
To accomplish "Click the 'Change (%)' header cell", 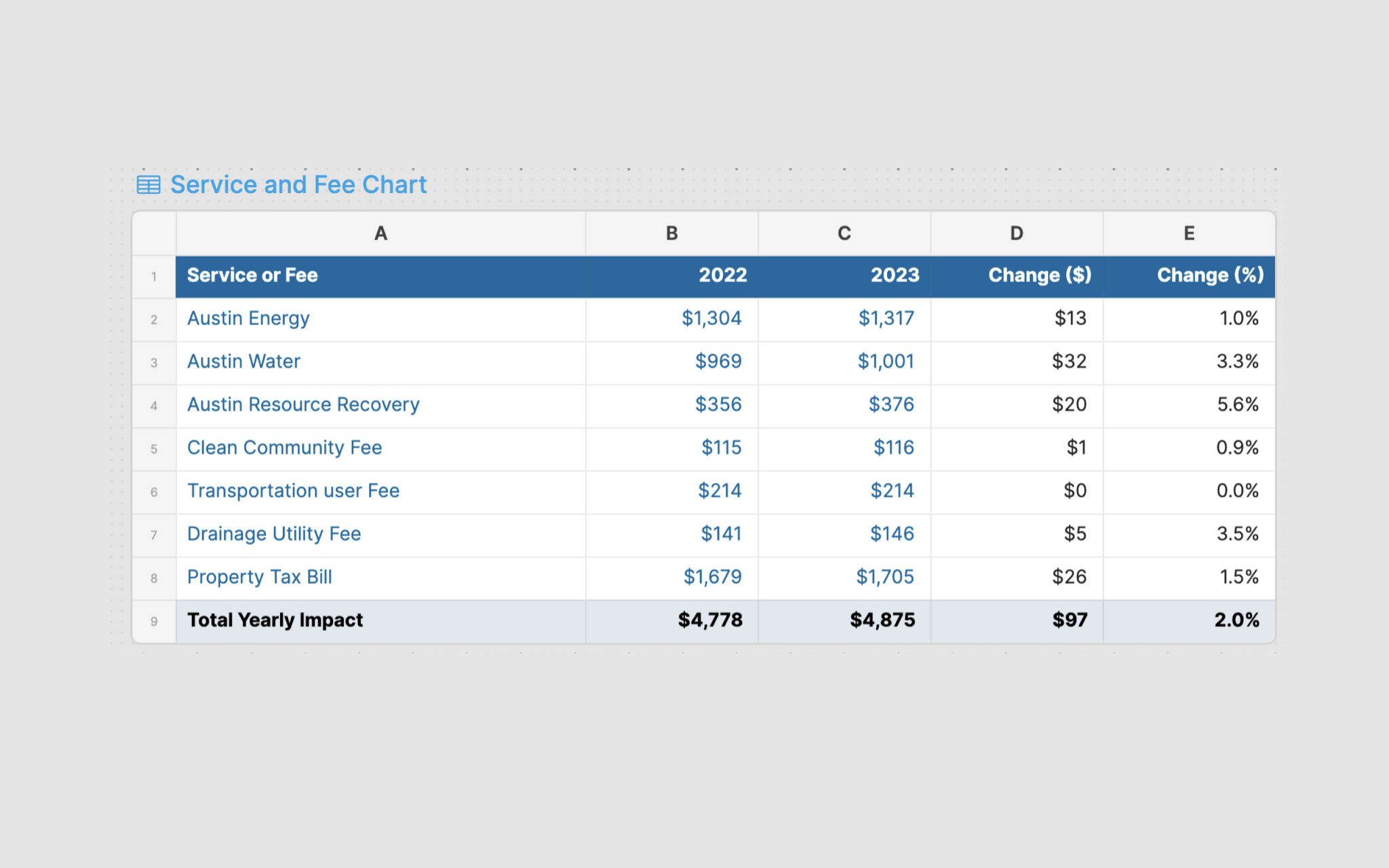I will [1189, 277].
